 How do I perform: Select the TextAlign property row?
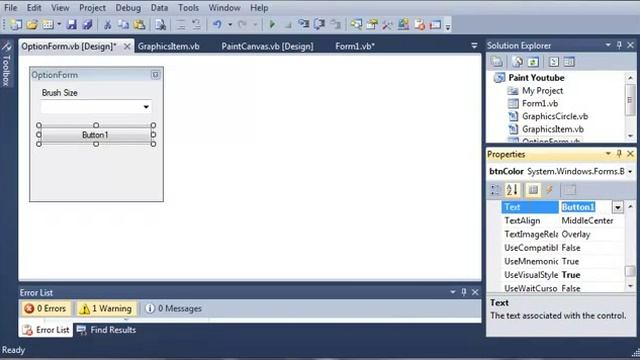tap(563, 221)
